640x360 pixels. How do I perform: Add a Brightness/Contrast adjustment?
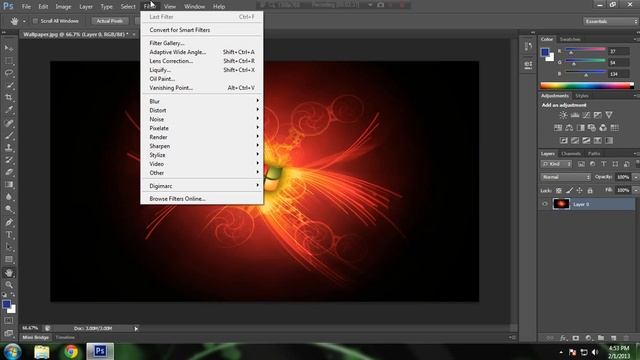[563, 115]
